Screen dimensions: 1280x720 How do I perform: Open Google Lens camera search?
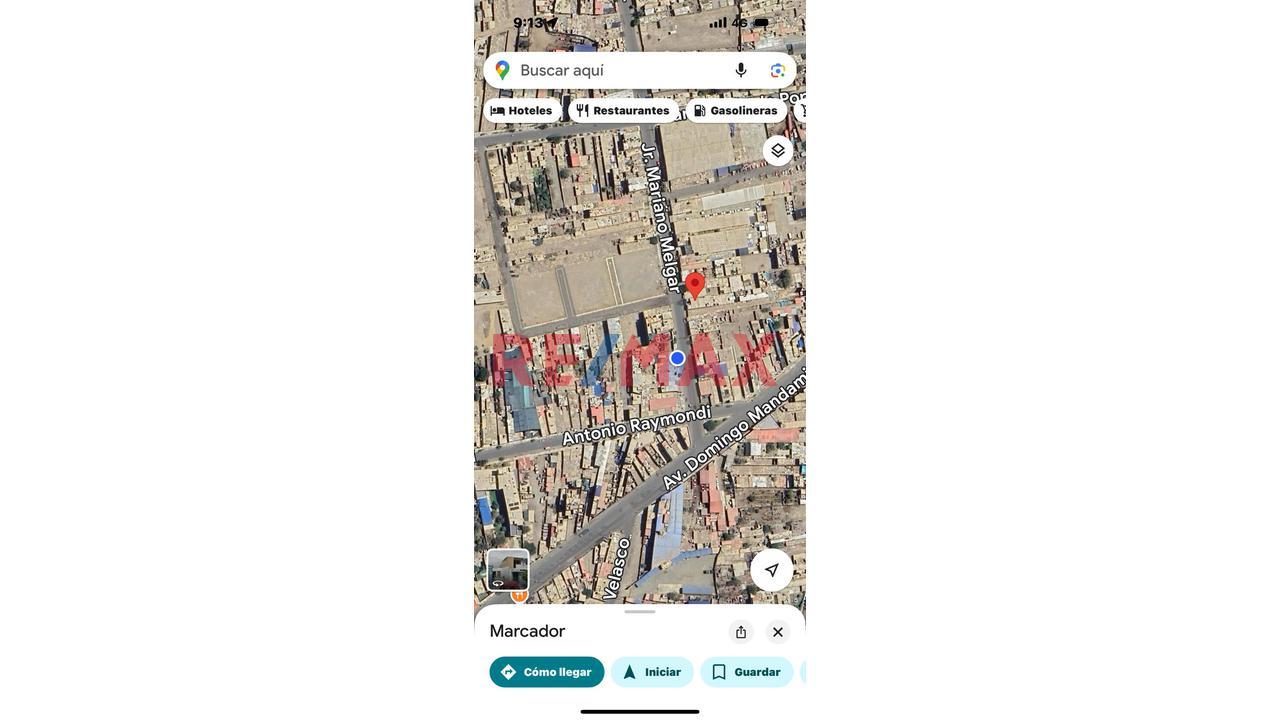778,70
